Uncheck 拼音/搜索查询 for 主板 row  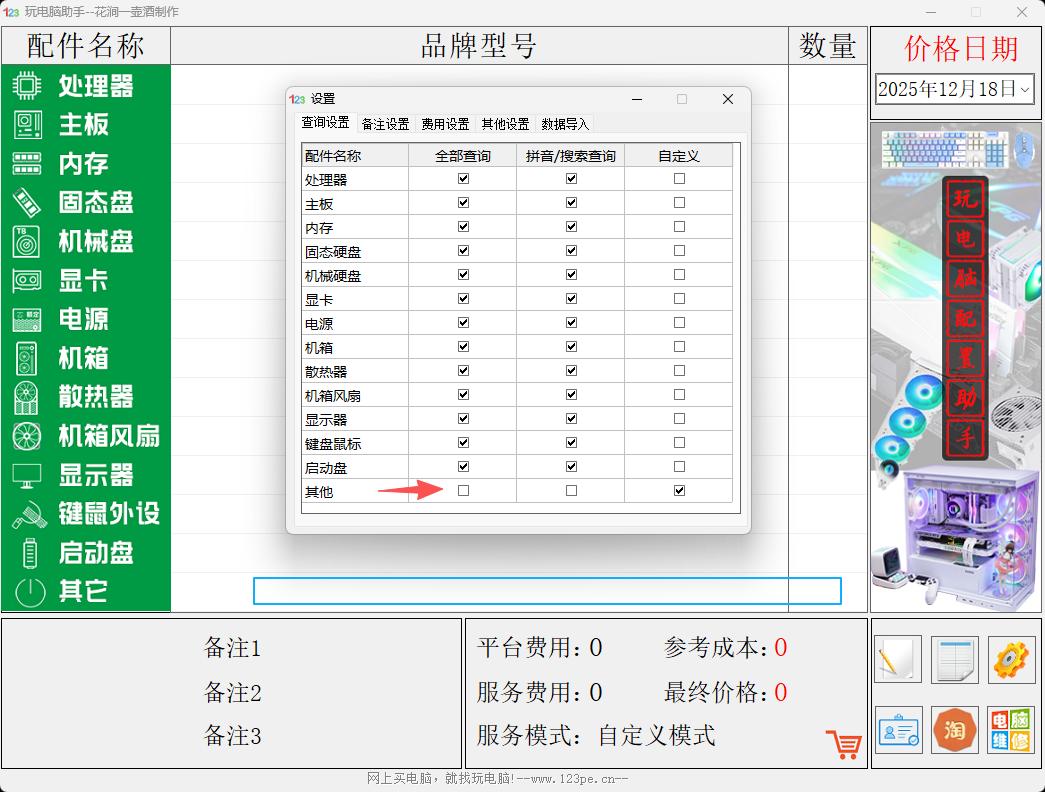570,202
